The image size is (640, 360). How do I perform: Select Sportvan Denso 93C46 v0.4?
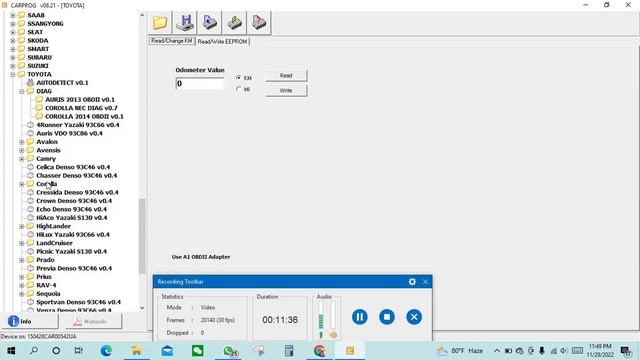click(x=78, y=302)
